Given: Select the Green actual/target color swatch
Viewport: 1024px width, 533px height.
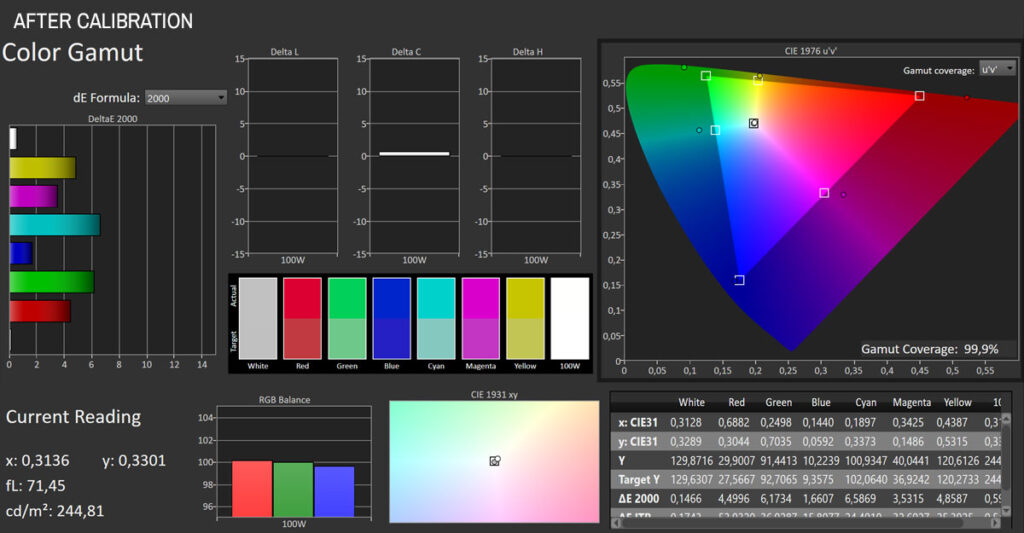Looking at the screenshot, I should pos(347,318).
